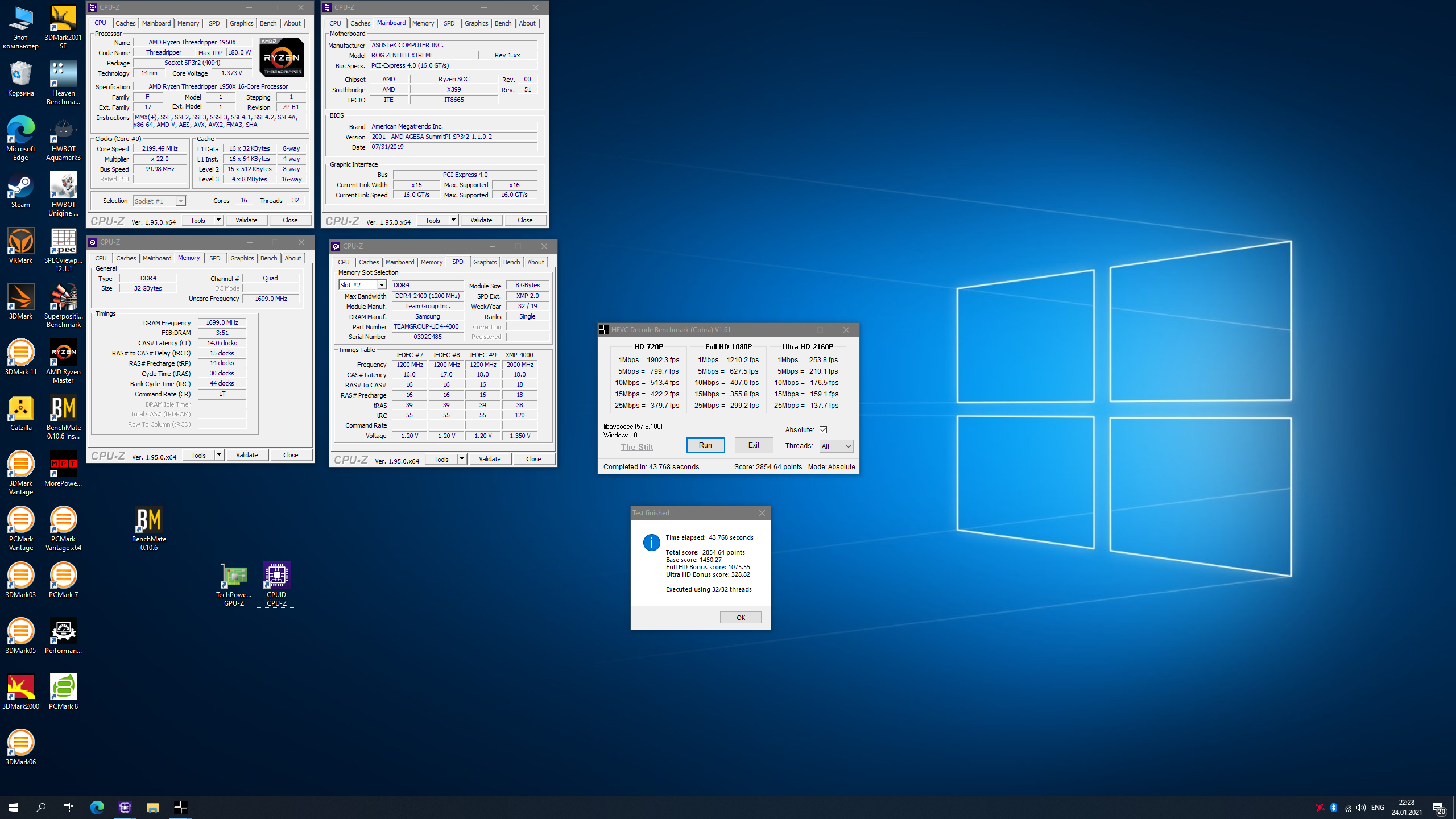This screenshot has width=1456, height=819.
Task: Open the notification center icon
Action: coord(1439,807)
